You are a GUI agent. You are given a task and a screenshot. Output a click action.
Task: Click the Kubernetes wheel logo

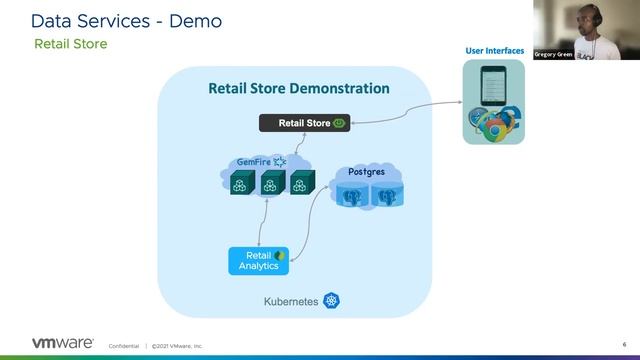[x=331, y=301]
